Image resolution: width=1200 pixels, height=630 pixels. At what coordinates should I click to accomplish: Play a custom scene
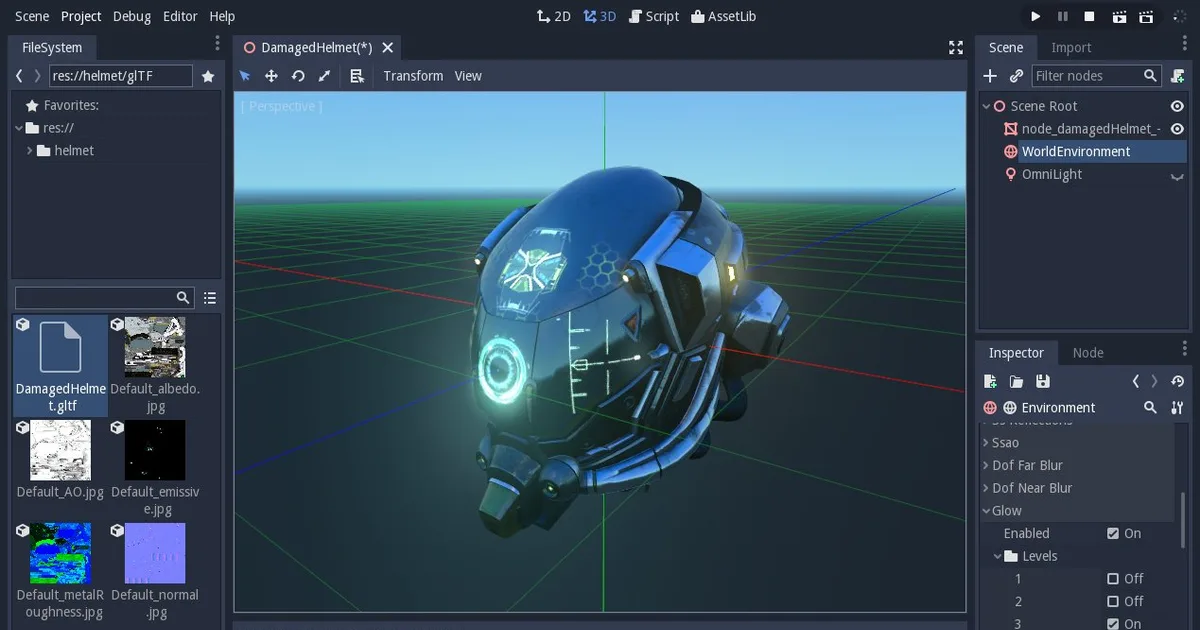click(1148, 16)
